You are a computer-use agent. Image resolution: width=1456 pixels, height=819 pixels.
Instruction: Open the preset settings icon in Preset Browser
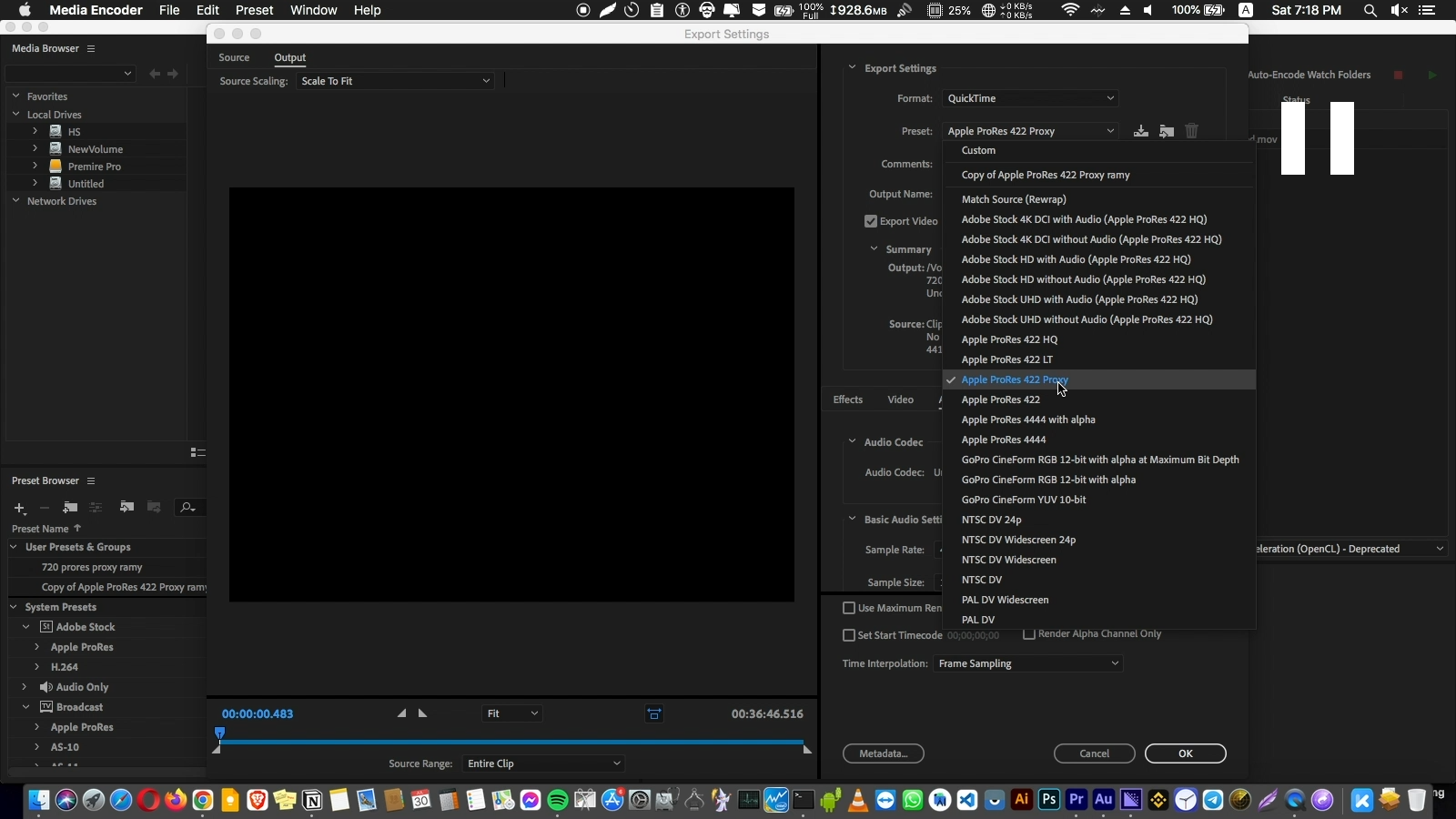96,508
